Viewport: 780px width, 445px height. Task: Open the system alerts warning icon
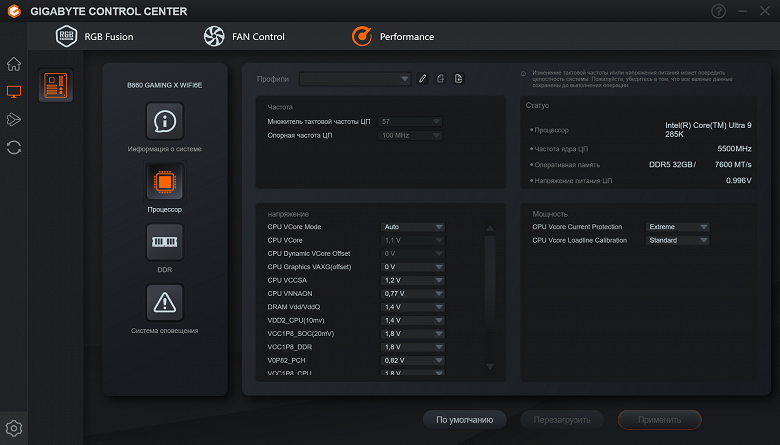[165, 302]
